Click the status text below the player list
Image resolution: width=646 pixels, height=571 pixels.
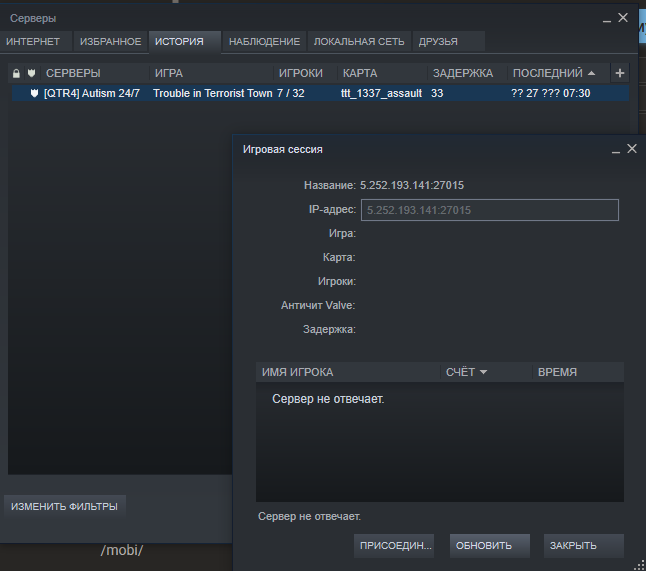[309, 517]
